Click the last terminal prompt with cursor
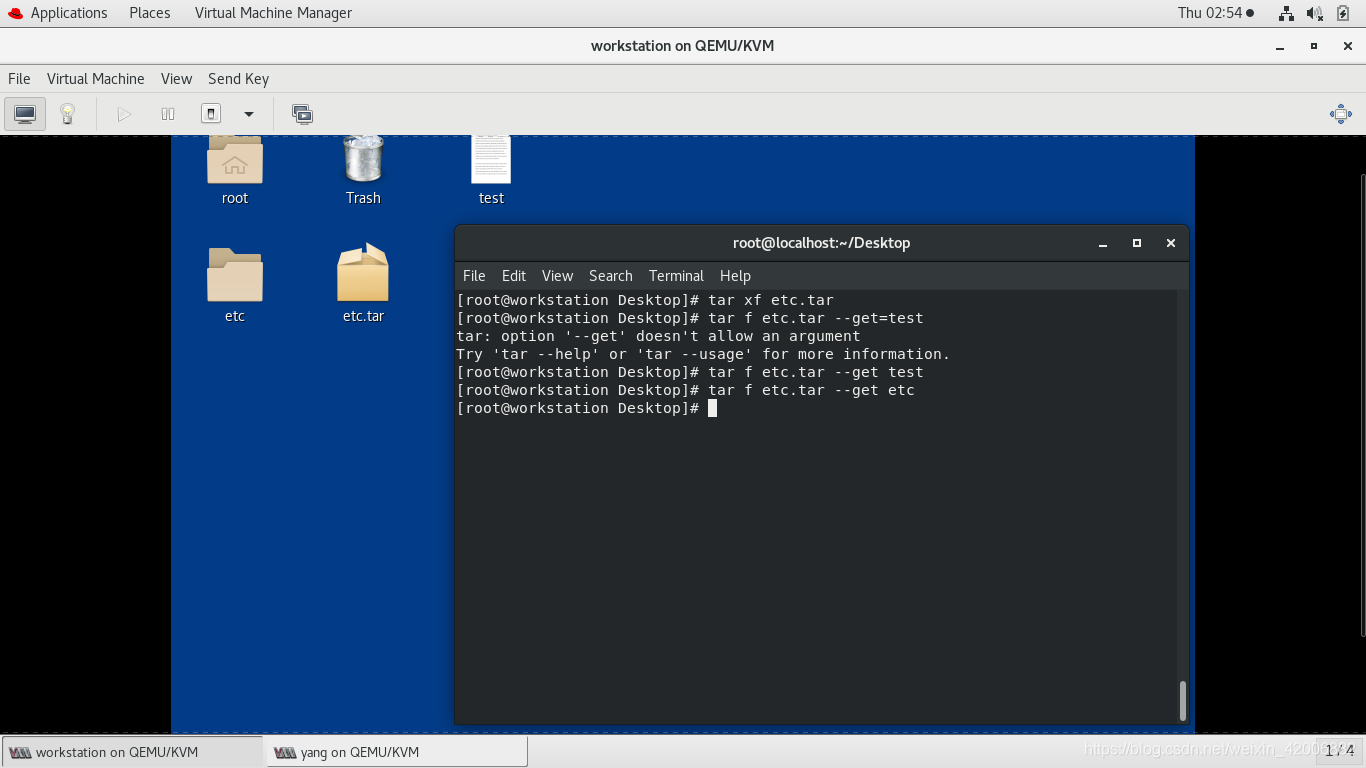The height and width of the screenshot is (768, 1366). pos(586,408)
